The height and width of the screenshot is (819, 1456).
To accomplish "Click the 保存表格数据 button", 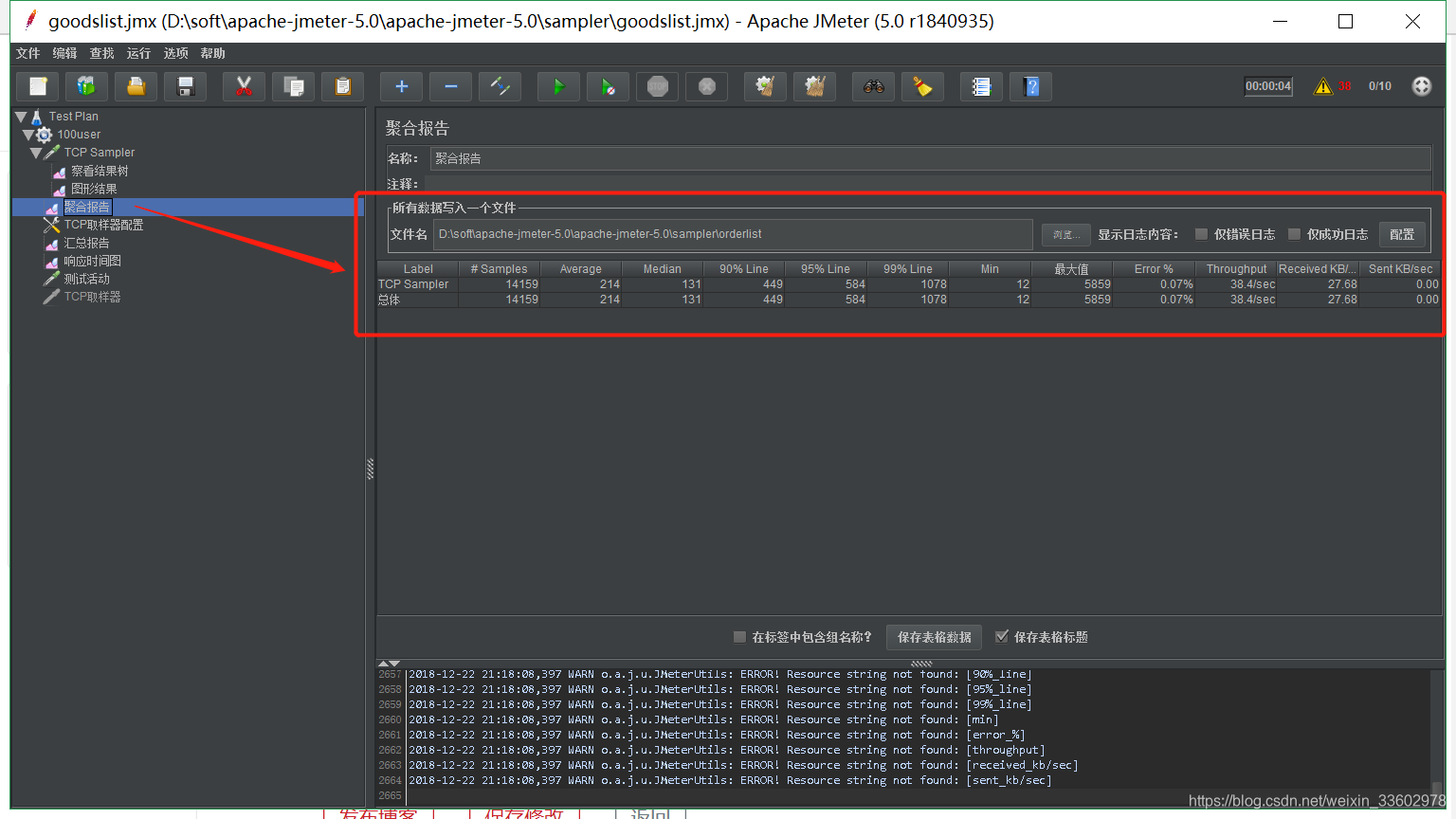I will pos(935,637).
